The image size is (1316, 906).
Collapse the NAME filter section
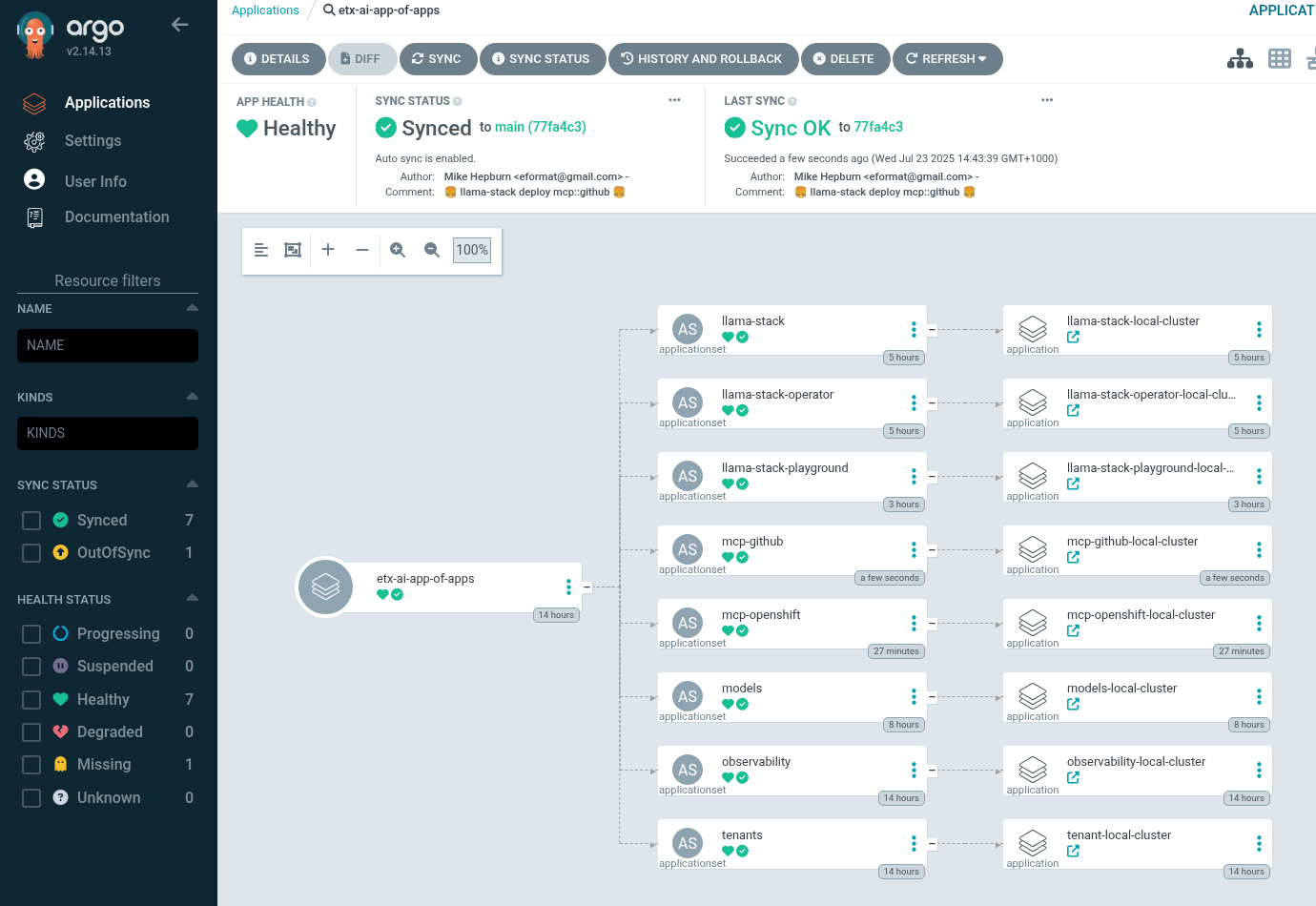coord(192,308)
